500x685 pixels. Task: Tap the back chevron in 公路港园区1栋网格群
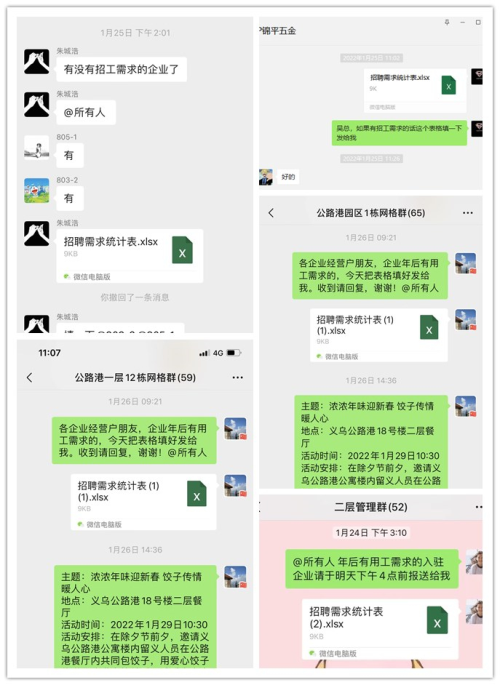coord(271,213)
